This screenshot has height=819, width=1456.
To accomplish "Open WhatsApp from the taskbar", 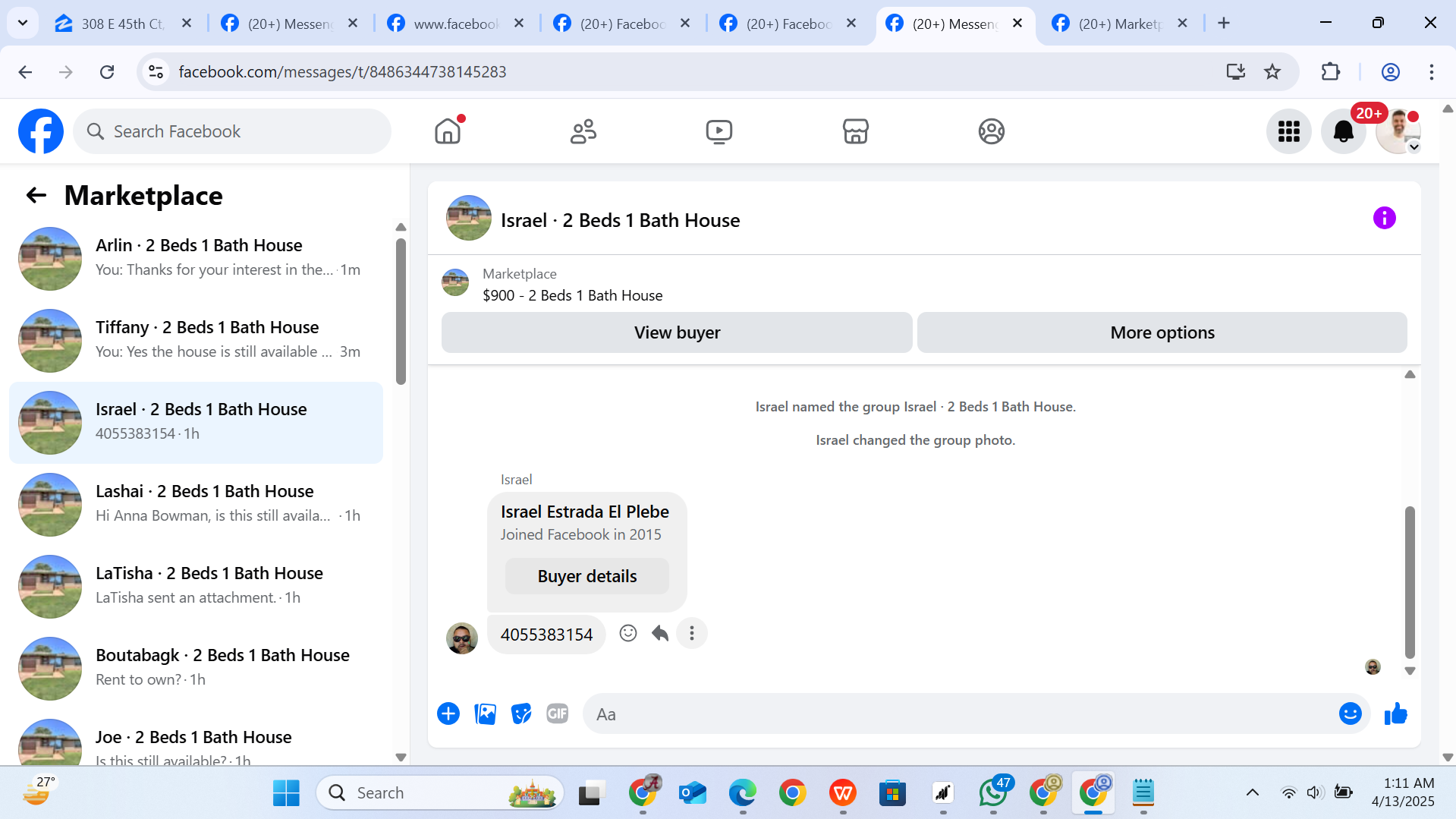I will (993, 793).
